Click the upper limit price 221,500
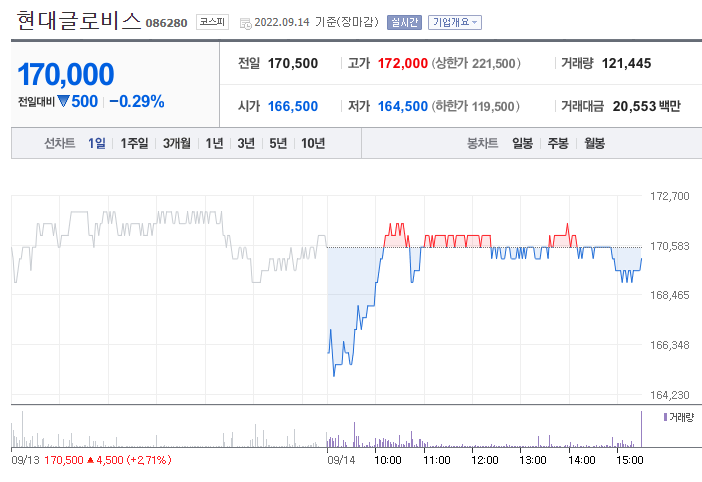This screenshot has height=482, width=702. [x=493, y=64]
